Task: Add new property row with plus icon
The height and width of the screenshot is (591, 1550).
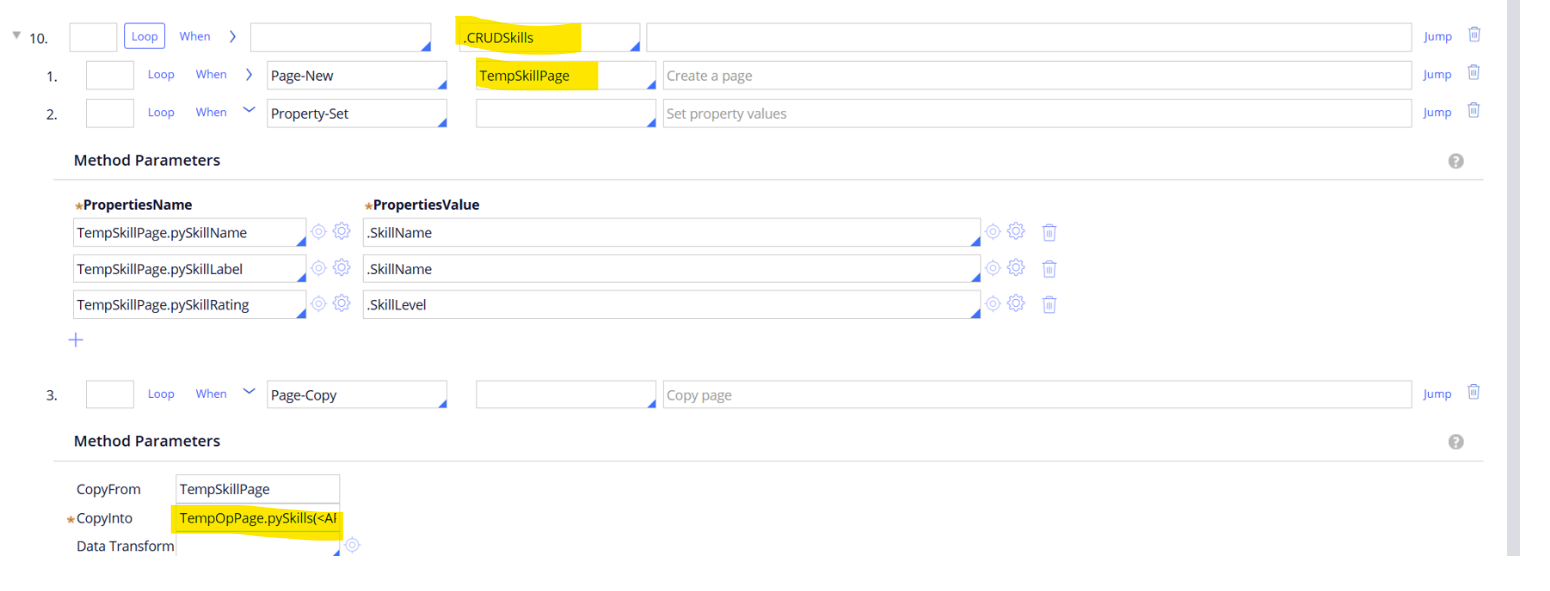Action: (x=76, y=340)
